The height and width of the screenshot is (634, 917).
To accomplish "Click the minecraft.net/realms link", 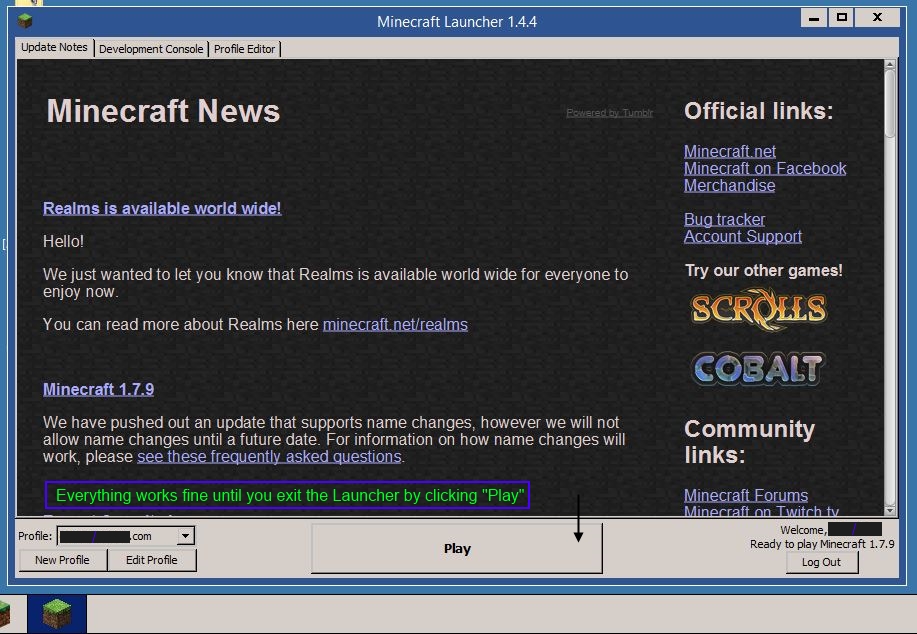I will (x=395, y=324).
